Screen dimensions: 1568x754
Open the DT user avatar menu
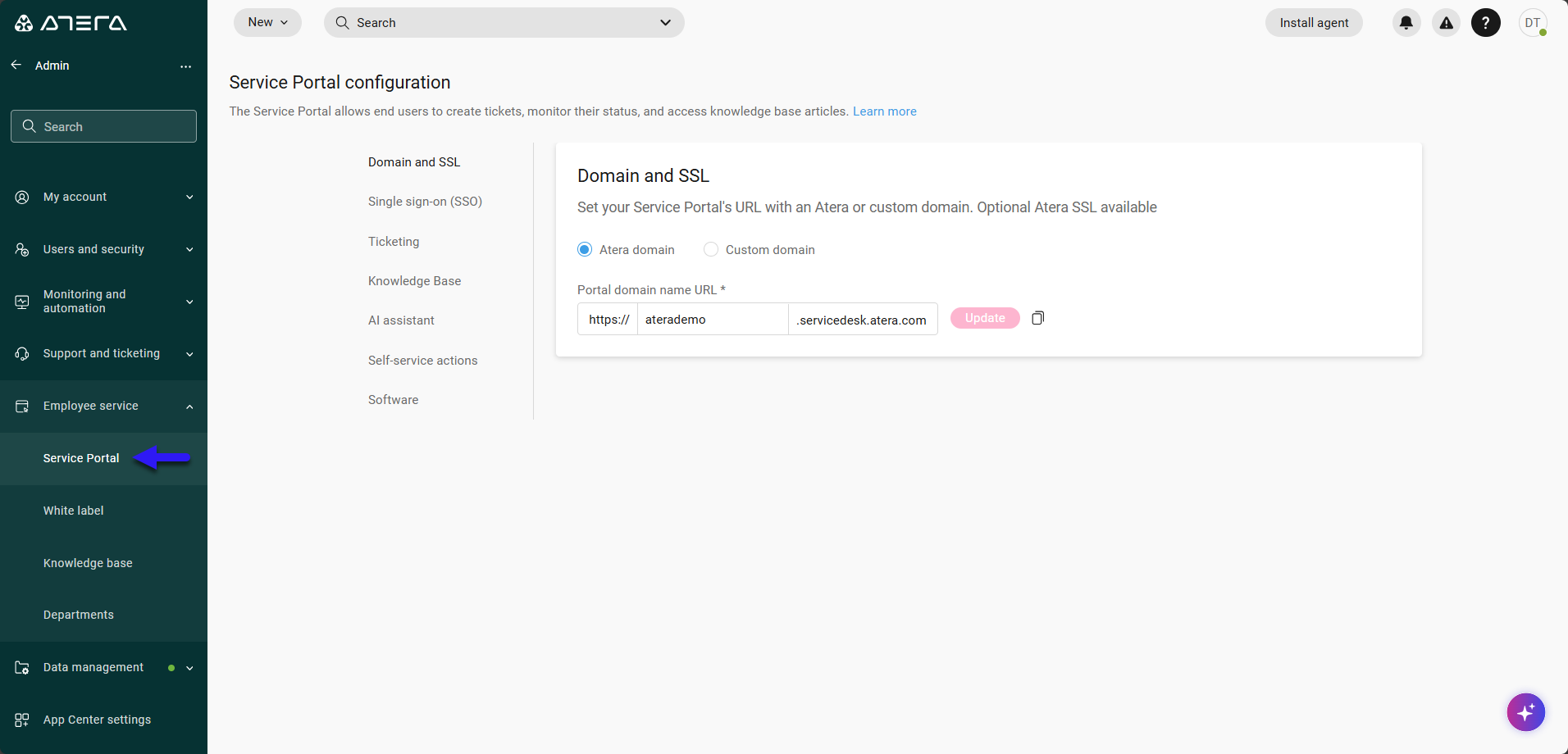pyautogui.click(x=1533, y=23)
